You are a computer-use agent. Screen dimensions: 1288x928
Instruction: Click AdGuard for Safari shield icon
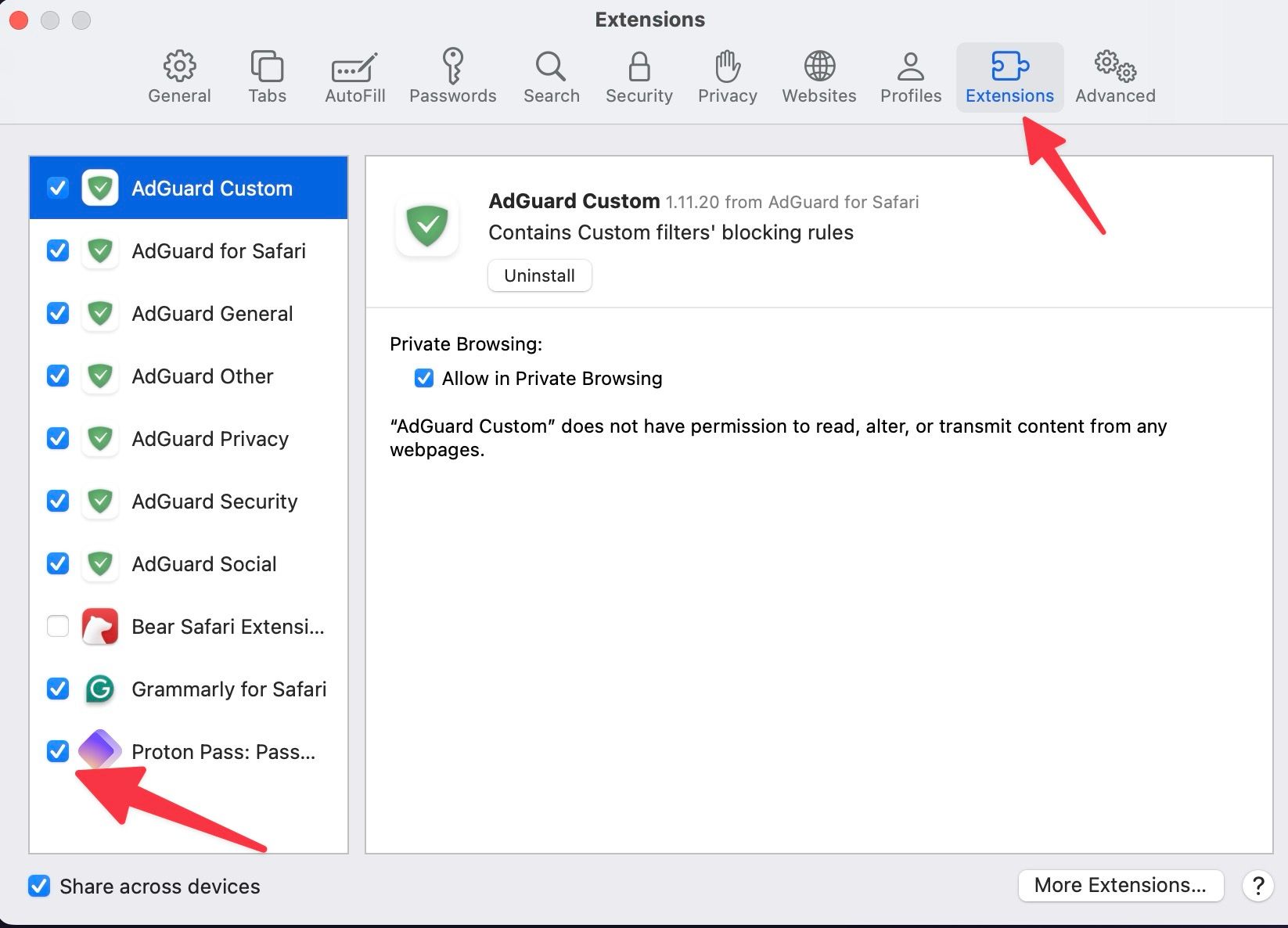click(100, 250)
